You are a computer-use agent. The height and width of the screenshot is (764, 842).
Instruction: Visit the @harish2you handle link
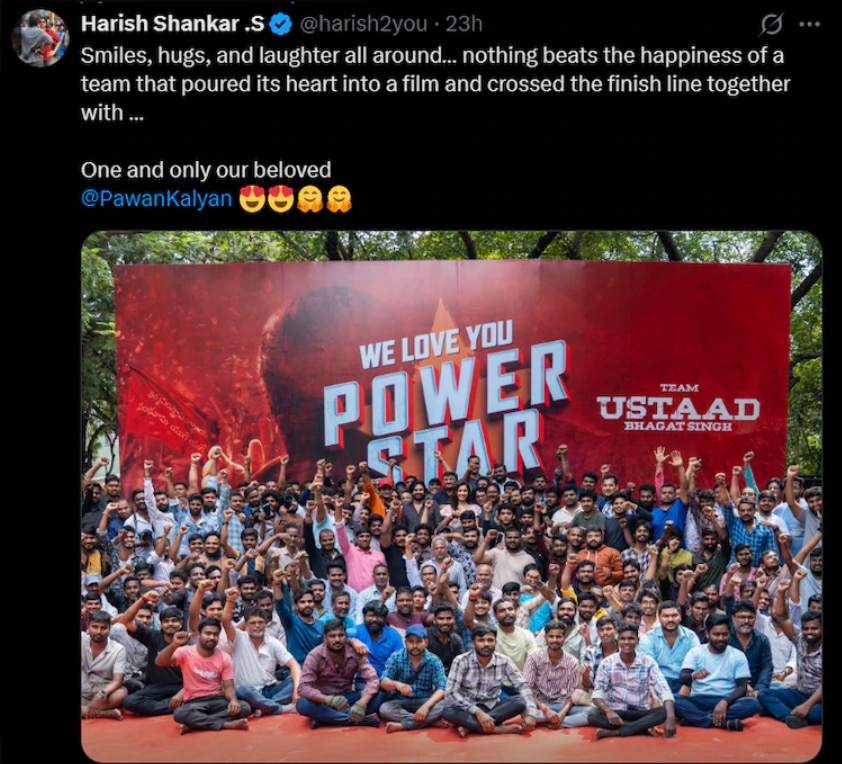[363, 24]
